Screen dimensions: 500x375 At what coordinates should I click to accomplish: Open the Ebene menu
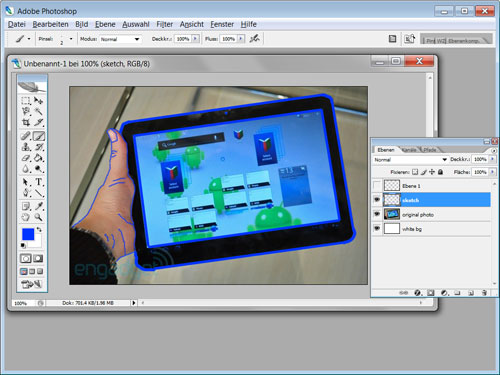click(x=105, y=24)
